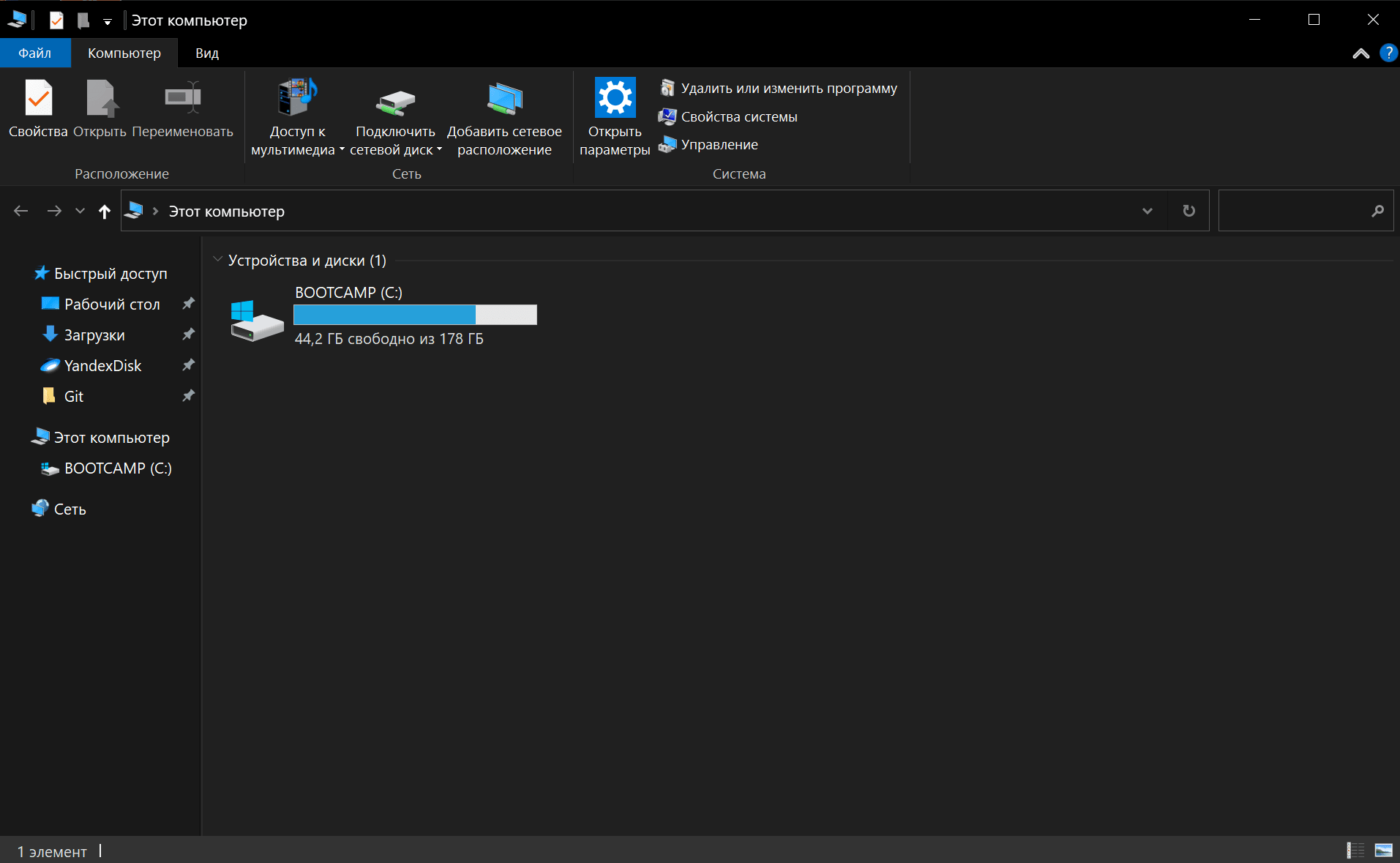The image size is (1400, 863).
Task: Click the drive usage capacity bar
Action: pyautogui.click(x=415, y=315)
